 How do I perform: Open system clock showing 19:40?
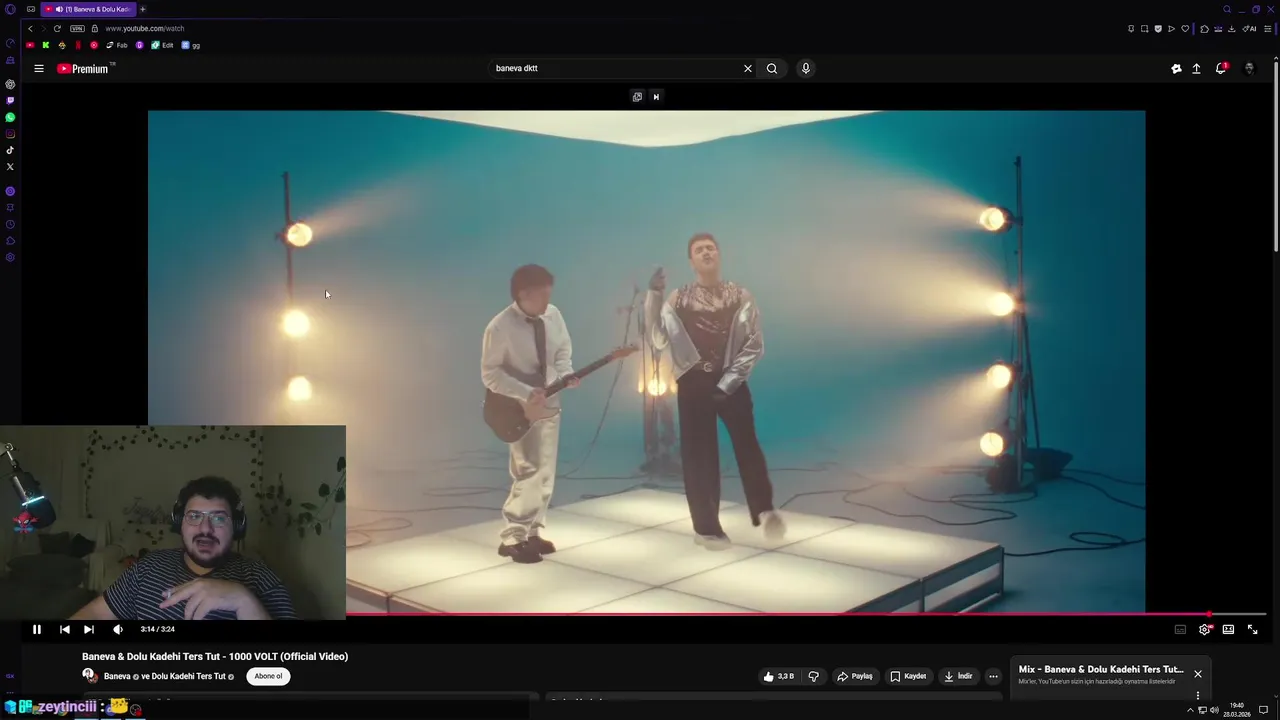1237,706
